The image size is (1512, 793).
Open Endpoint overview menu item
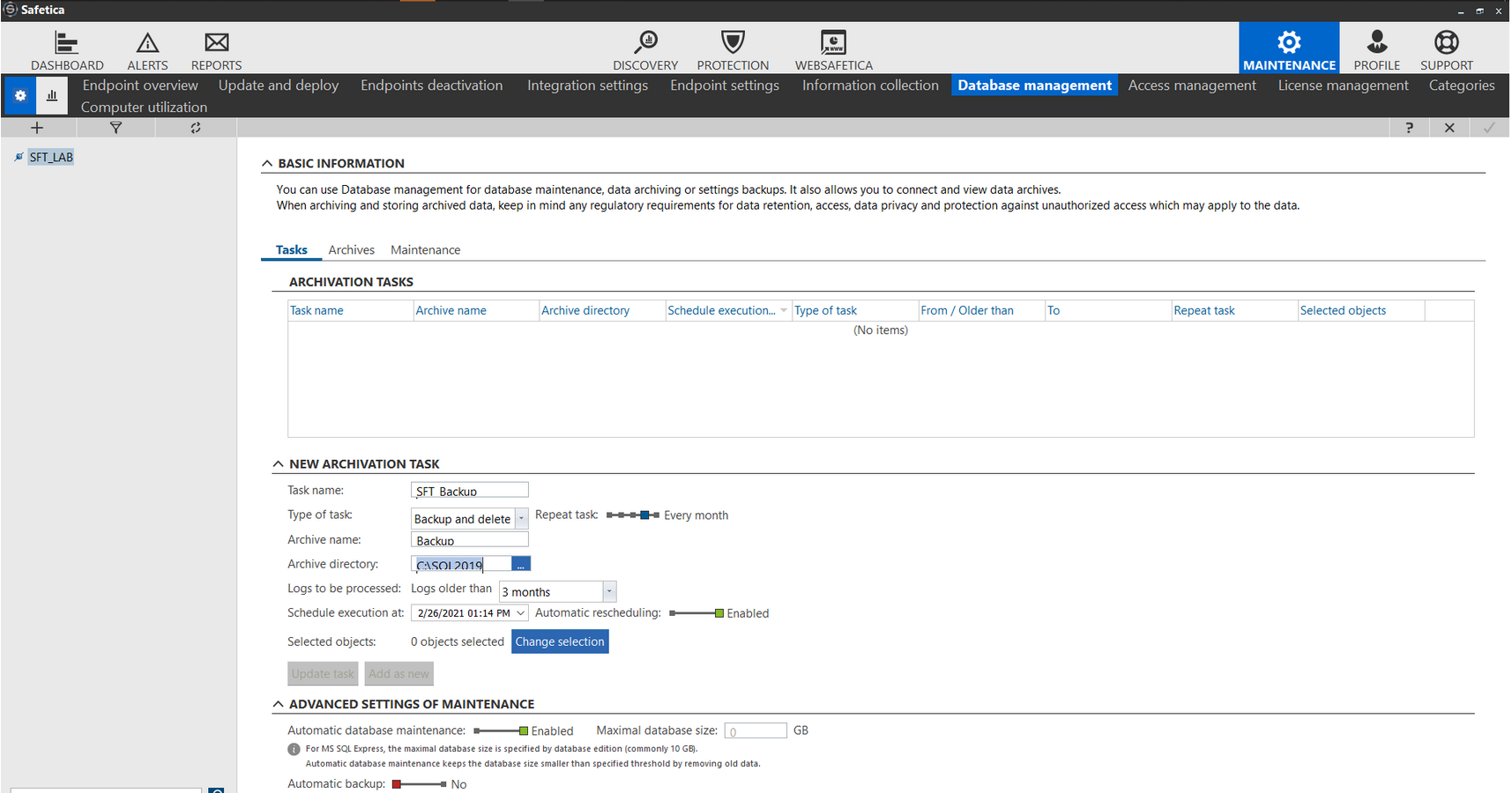click(x=140, y=85)
